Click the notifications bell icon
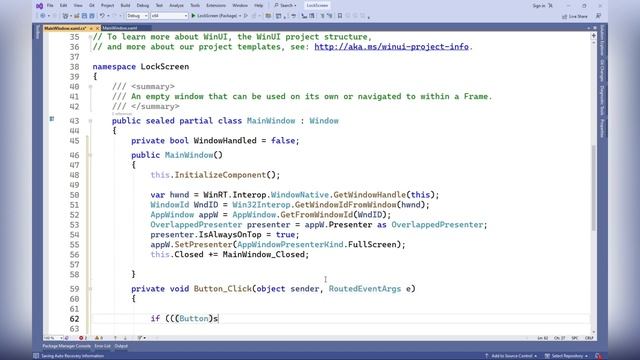Image resolution: width=640 pixels, height=360 pixels. tap(598, 356)
